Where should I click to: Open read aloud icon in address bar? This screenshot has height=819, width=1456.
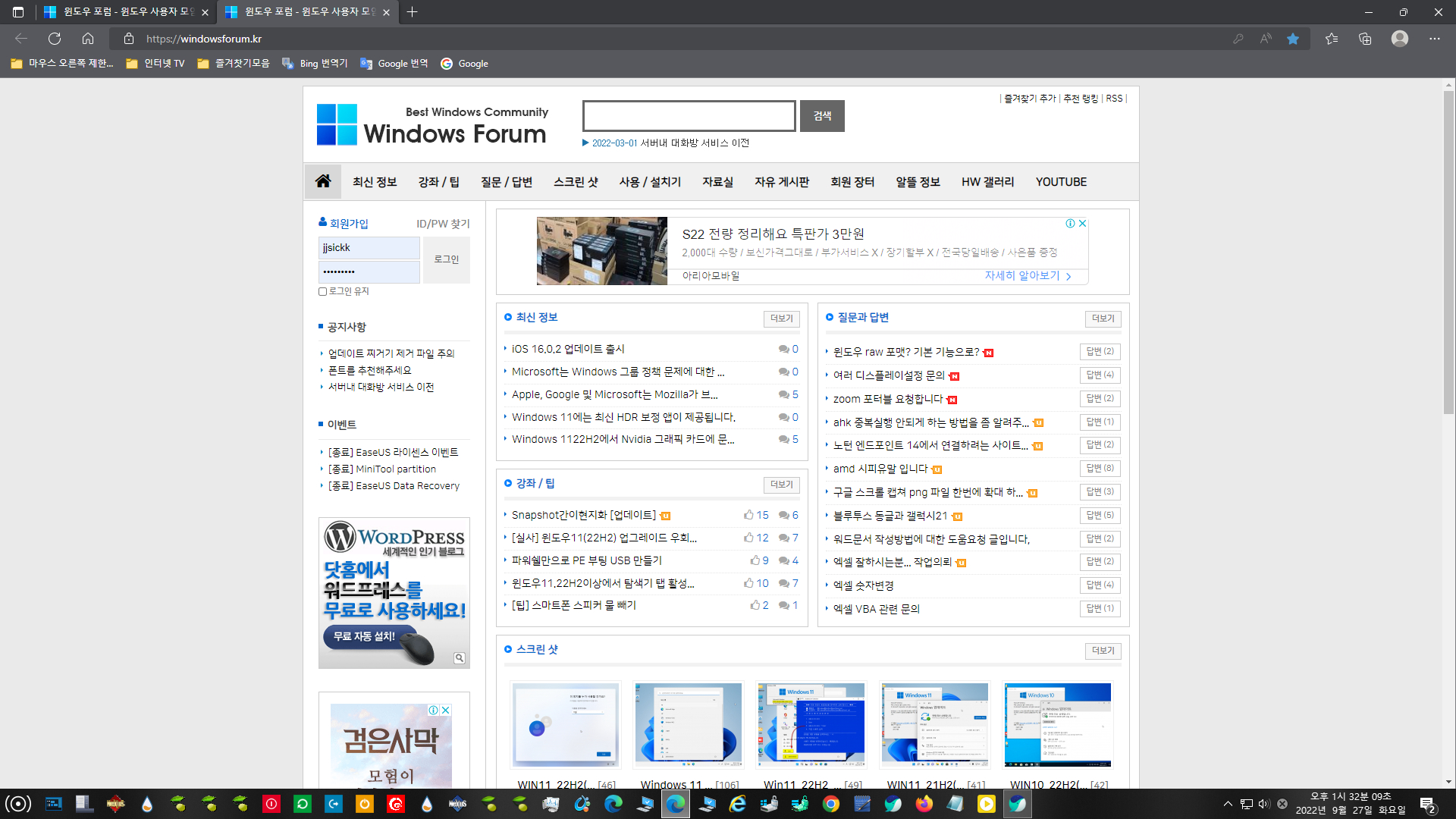click(x=1266, y=39)
